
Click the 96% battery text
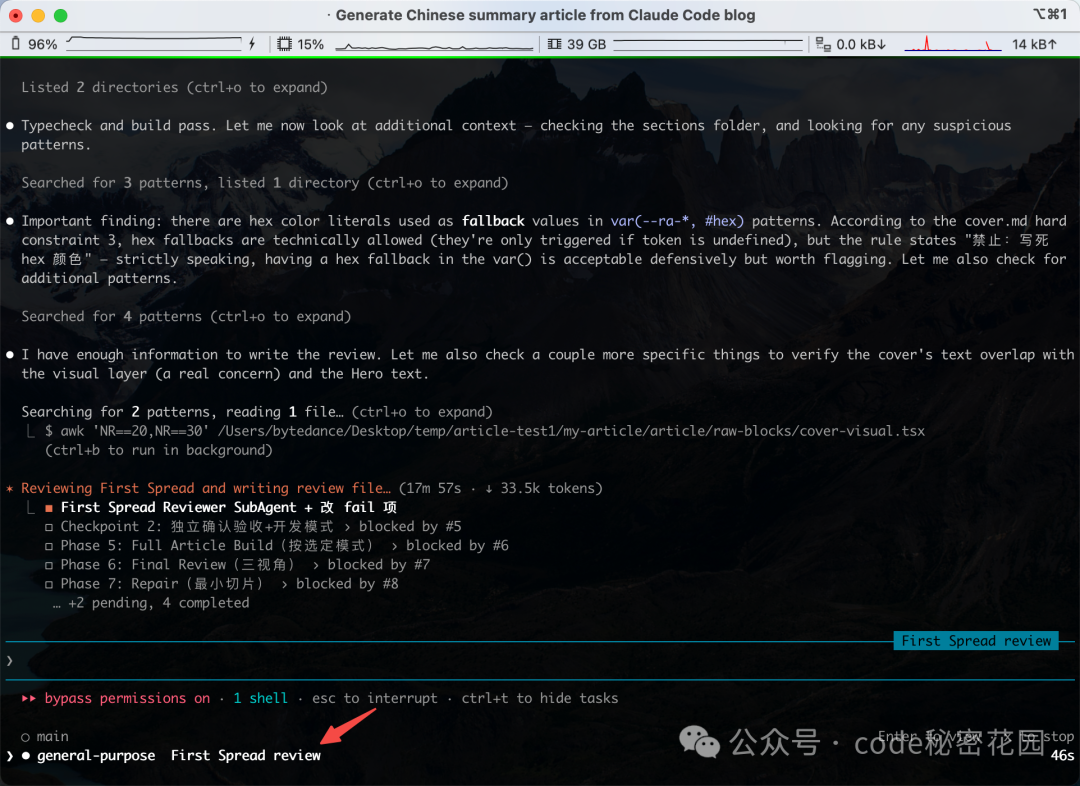pyautogui.click(x=43, y=44)
